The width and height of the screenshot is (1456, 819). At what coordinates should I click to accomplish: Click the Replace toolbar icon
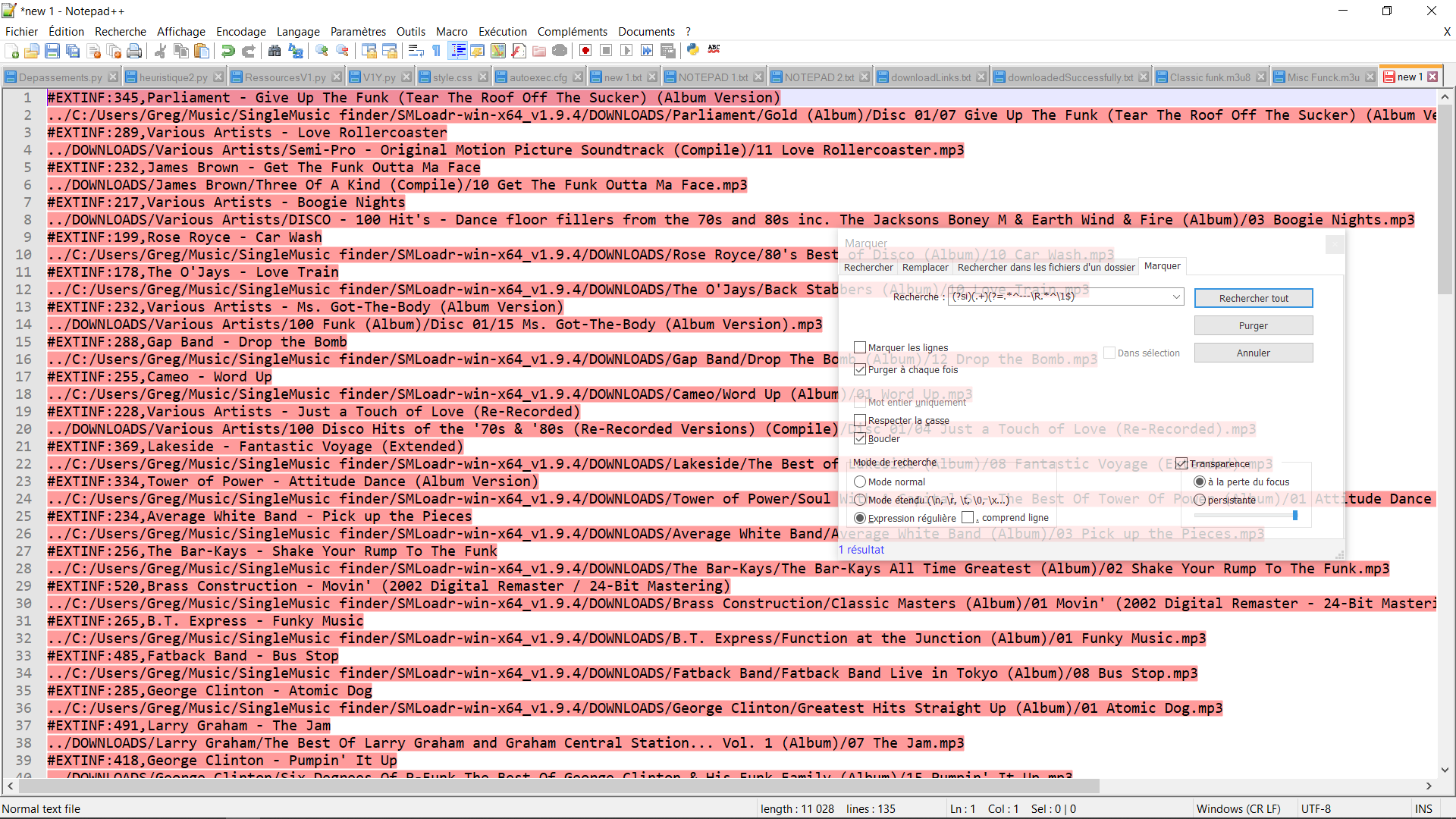tap(295, 51)
